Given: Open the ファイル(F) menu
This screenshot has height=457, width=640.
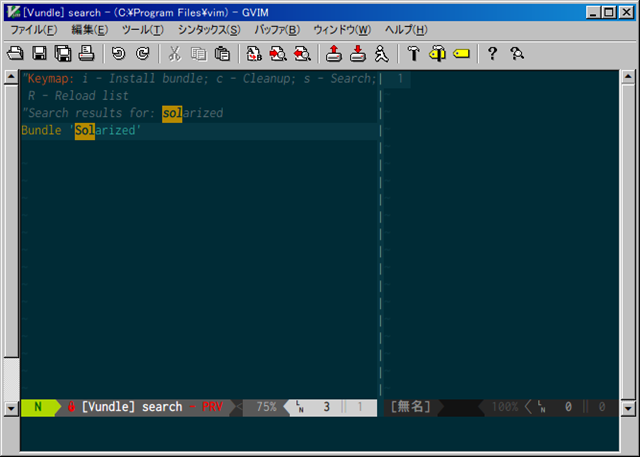Looking at the screenshot, I should click(33, 30).
